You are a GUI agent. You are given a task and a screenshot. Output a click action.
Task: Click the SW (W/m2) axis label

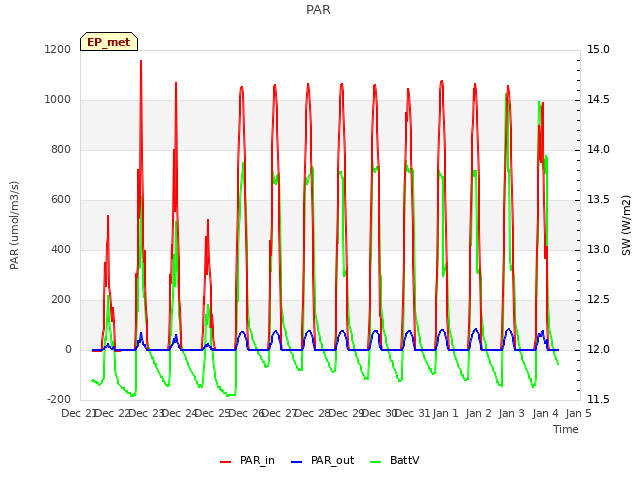point(626,225)
